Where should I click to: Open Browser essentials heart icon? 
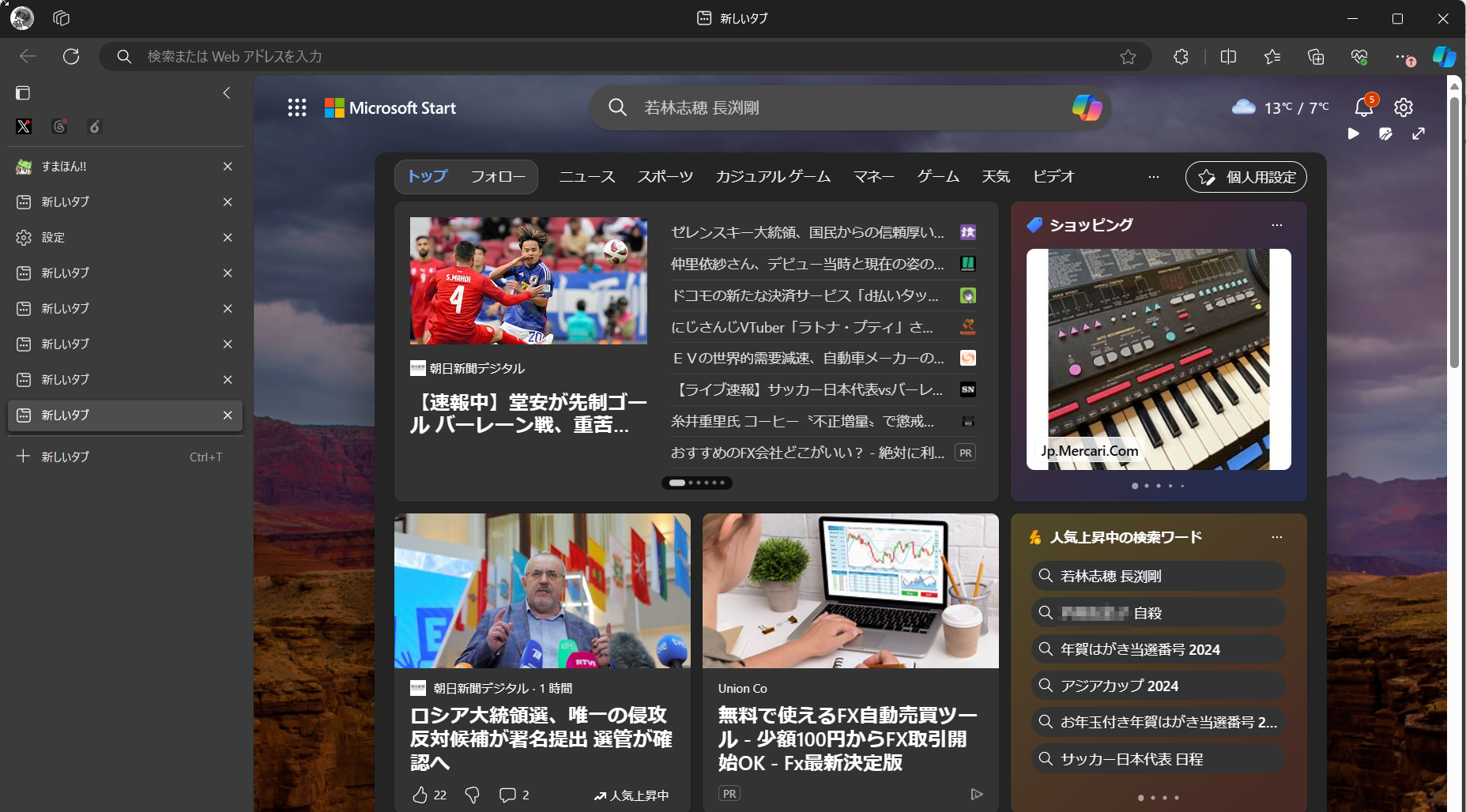coord(1359,56)
